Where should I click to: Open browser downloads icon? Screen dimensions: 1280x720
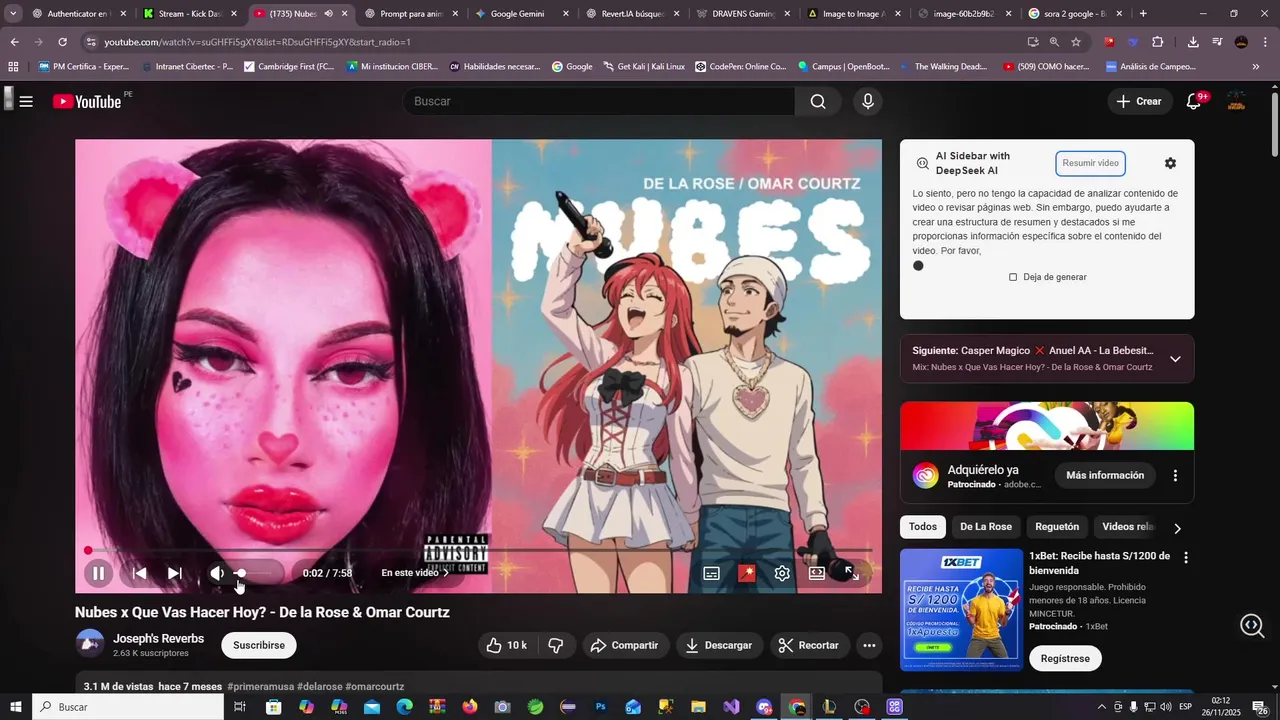pos(1193,42)
